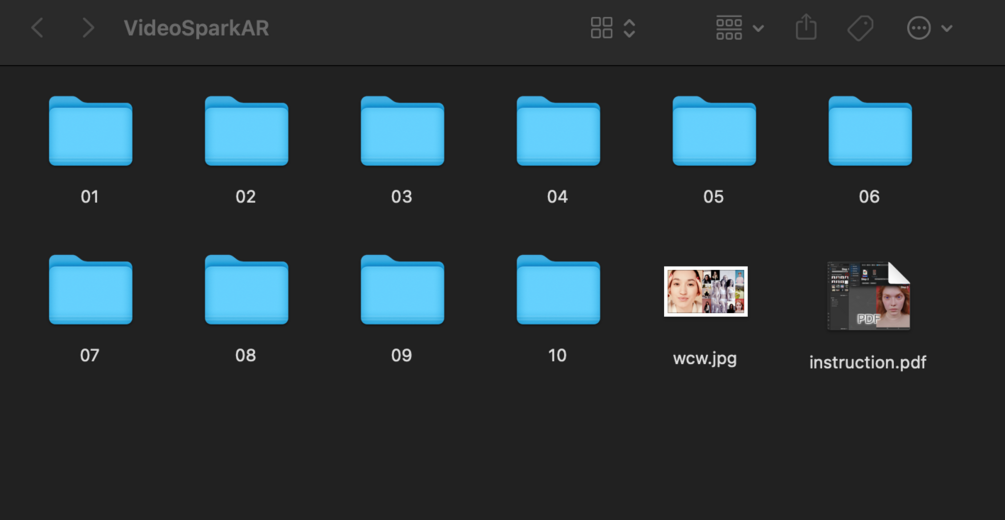
Task: Click the Share toolbar button
Action: [x=806, y=28]
